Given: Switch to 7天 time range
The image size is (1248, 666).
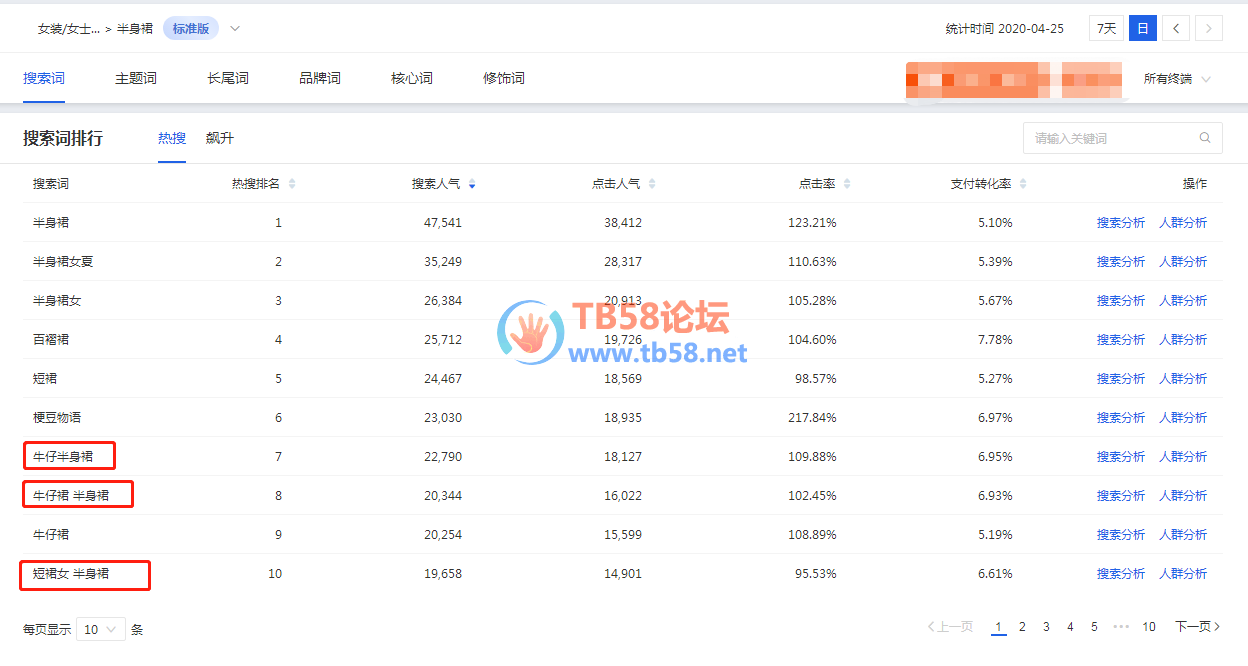Looking at the screenshot, I should pyautogui.click(x=1106, y=28).
